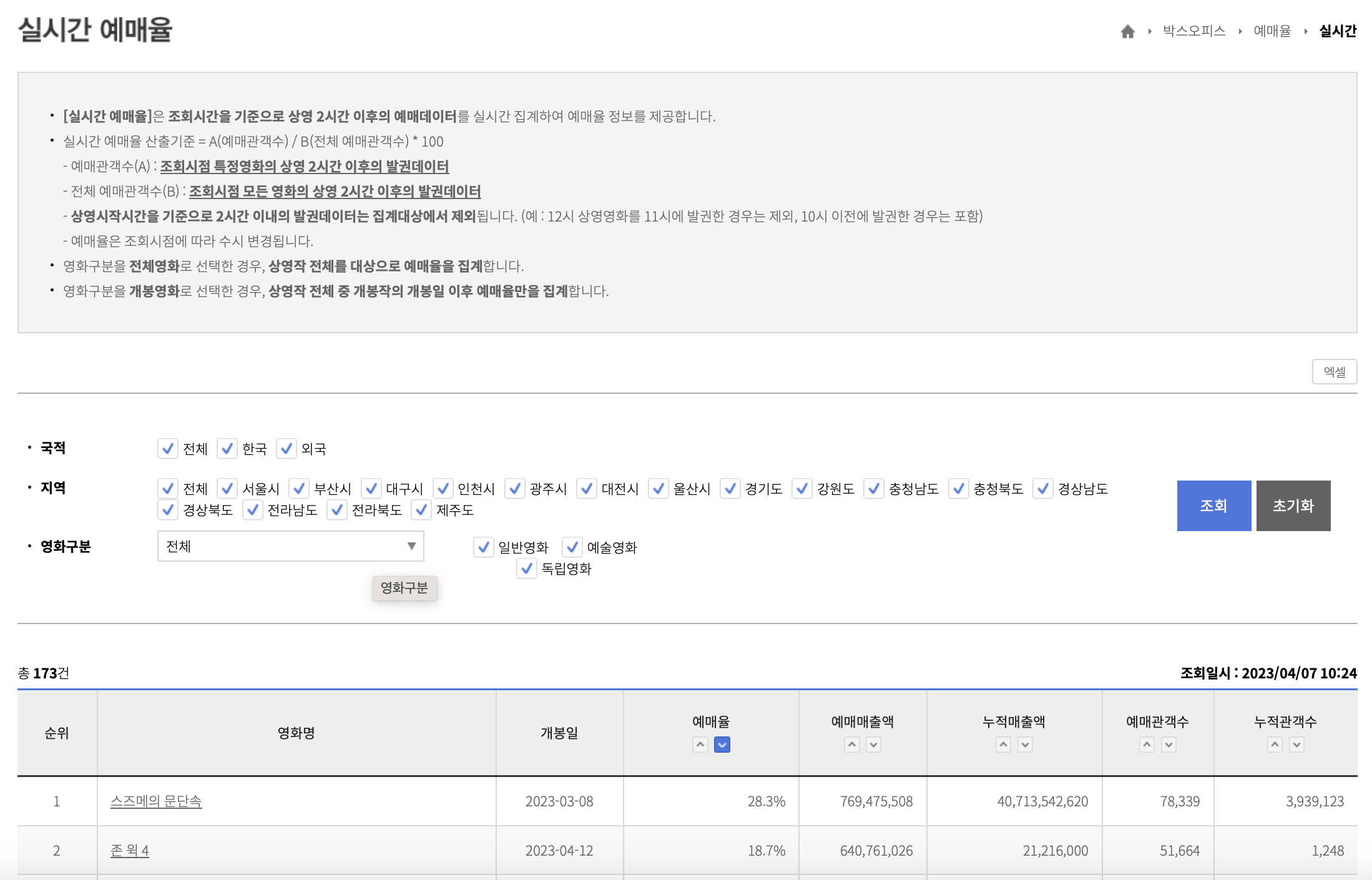Toggle the 대구시 region checkbox
The image size is (1372, 880).
tap(371, 489)
